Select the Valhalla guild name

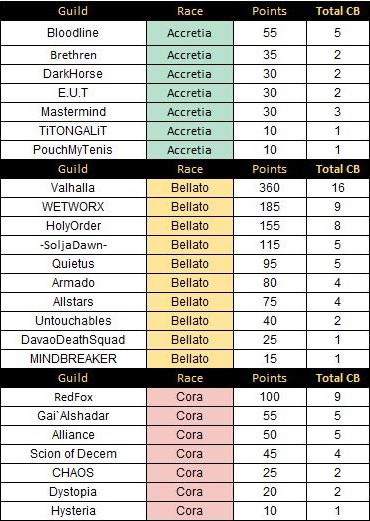coord(73,188)
